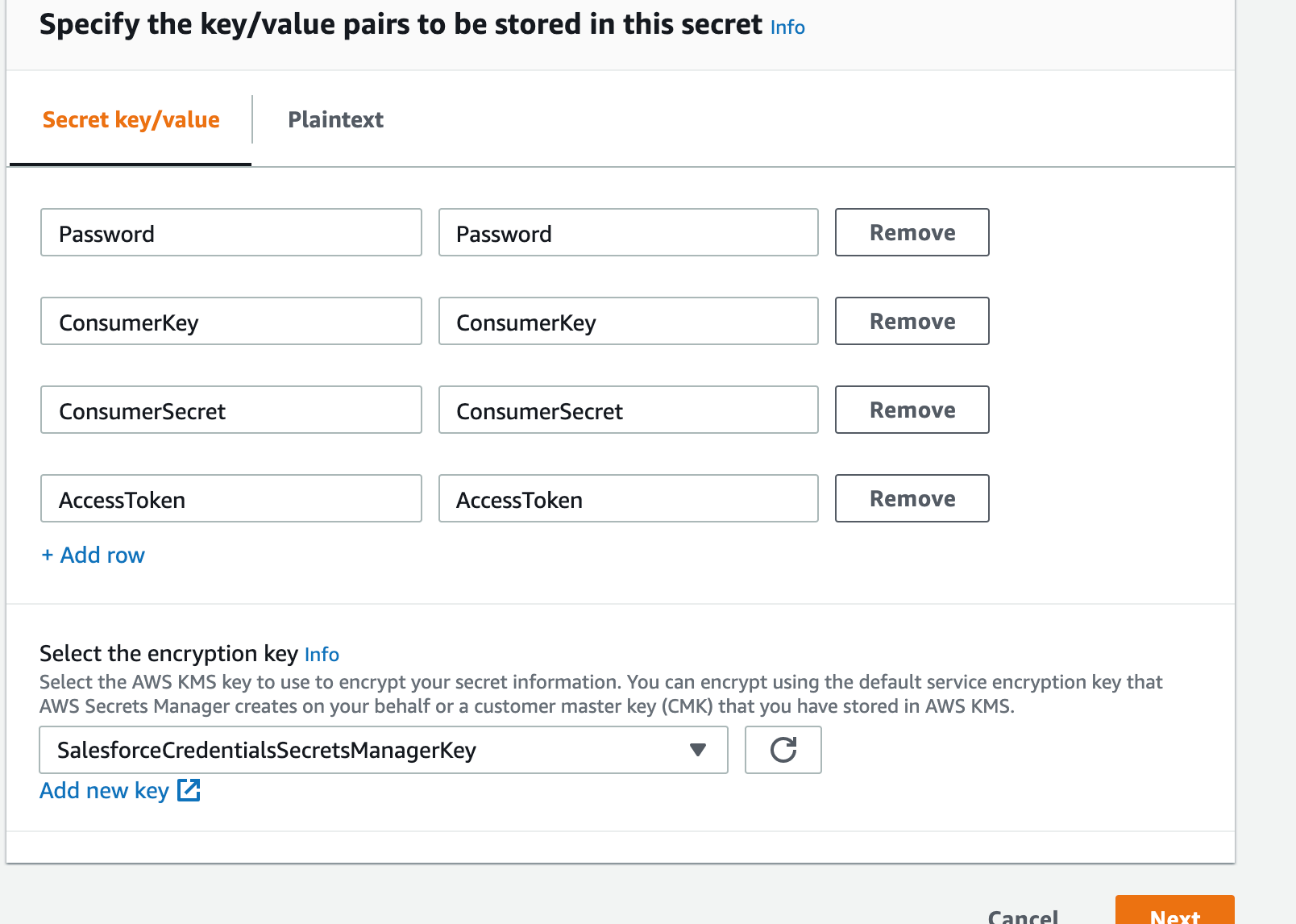Remove the ConsumerSecret row
The image size is (1296, 924).
pyautogui.click(x=912, y=410)
